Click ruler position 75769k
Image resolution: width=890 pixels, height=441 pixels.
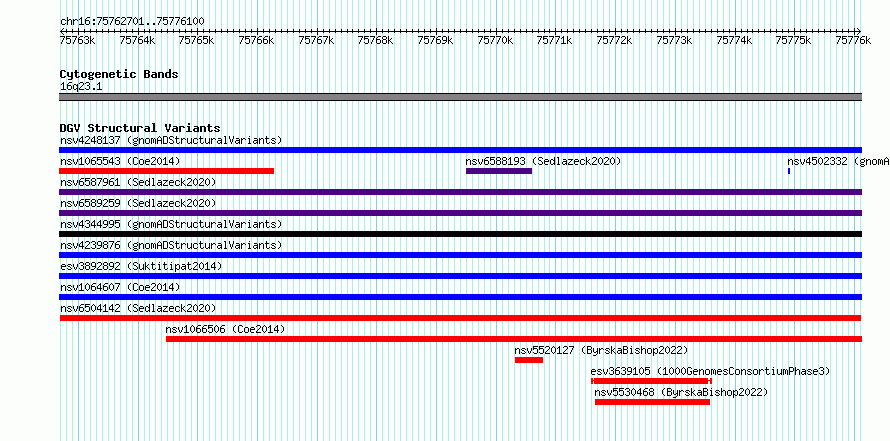pyautogui.click(x=435, y=40)
